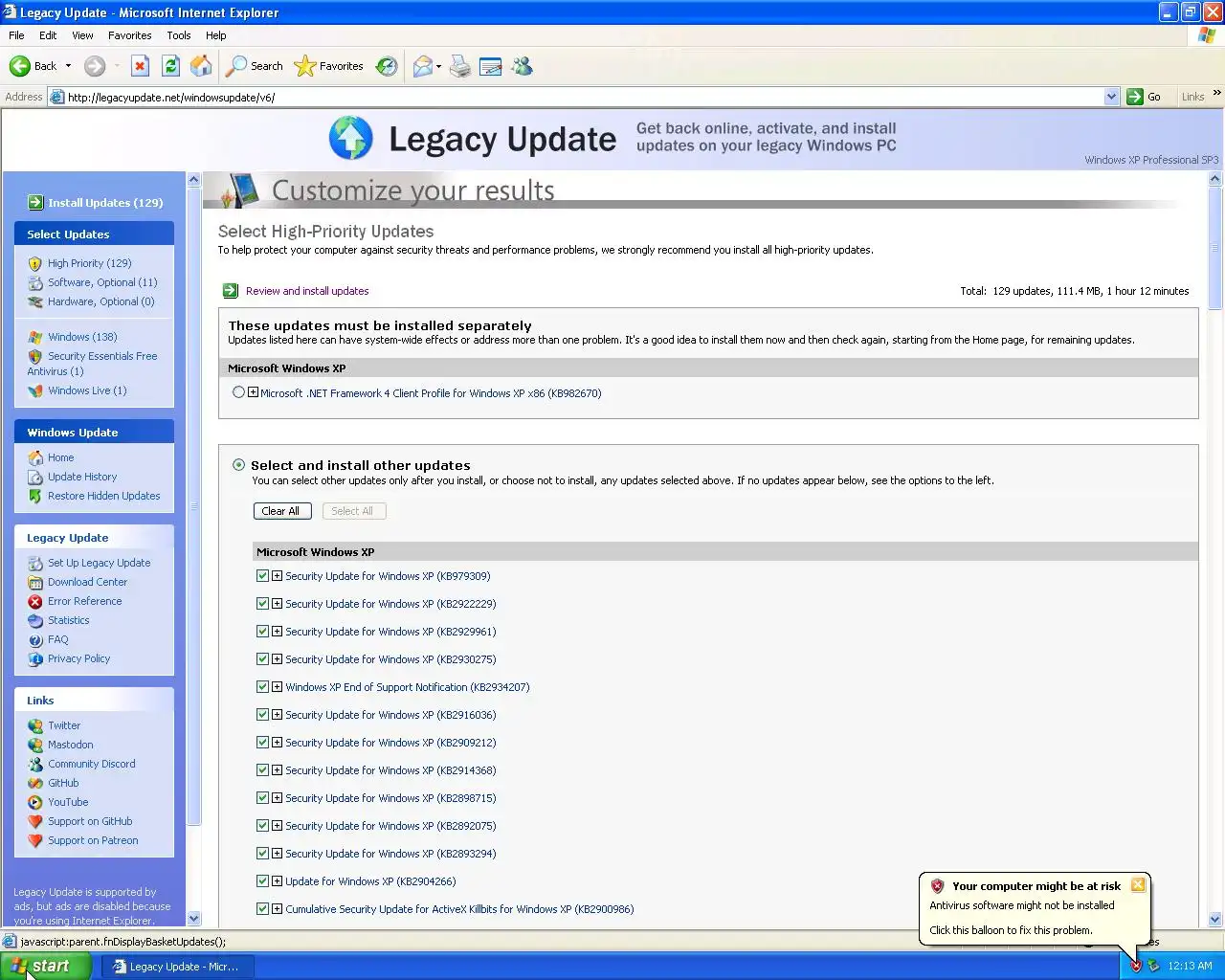This screenshot has height=980, width=1225.
Task: Expand details for .NET Framework KB982670
Action: (253, 392)
